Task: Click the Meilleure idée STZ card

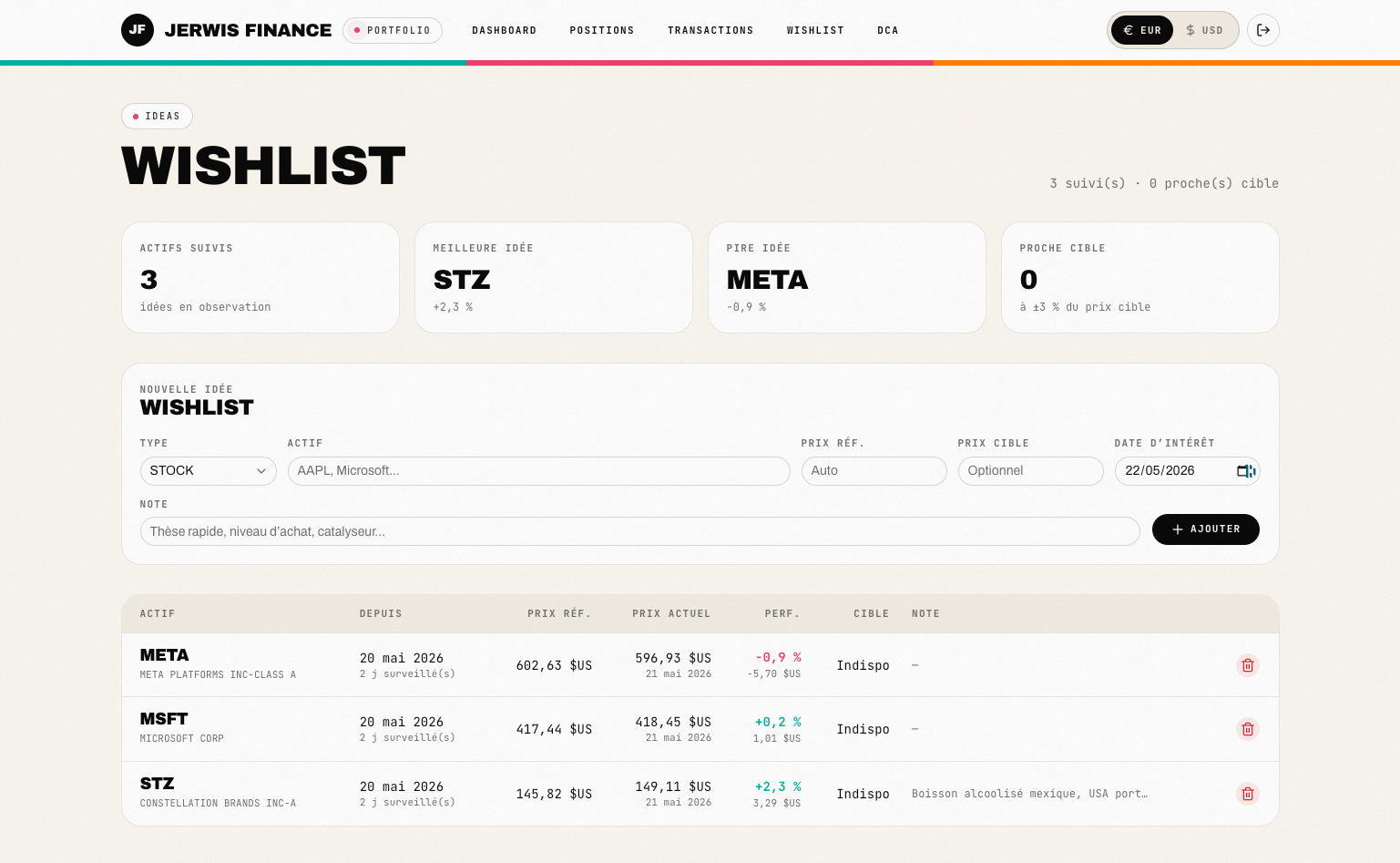Action: point(554,278)
